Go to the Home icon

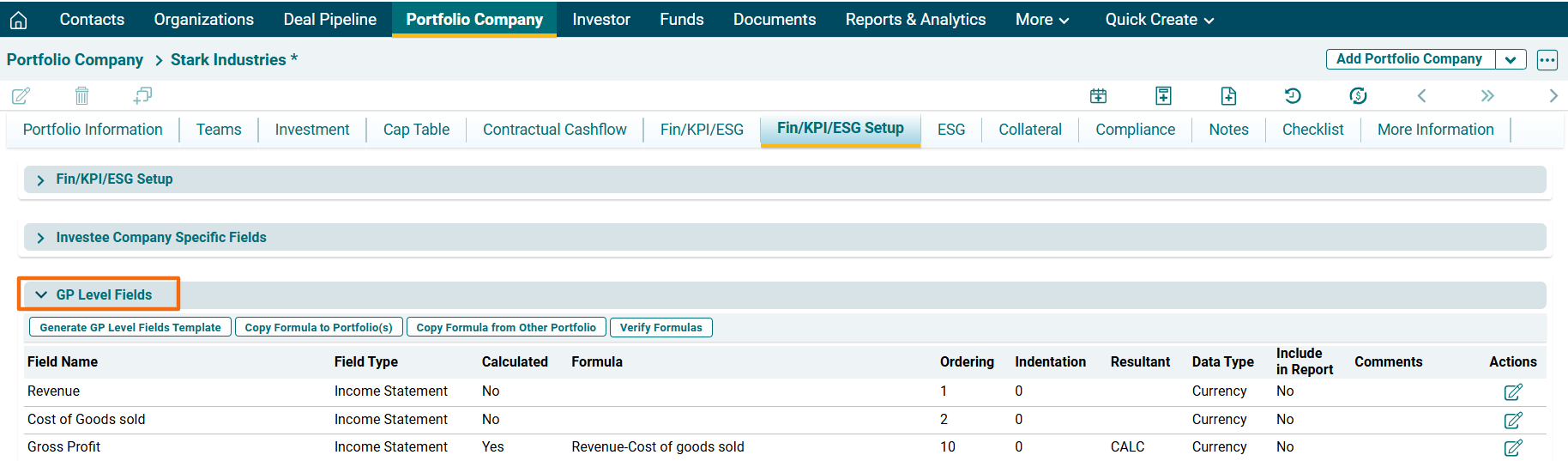pos(18,20)
